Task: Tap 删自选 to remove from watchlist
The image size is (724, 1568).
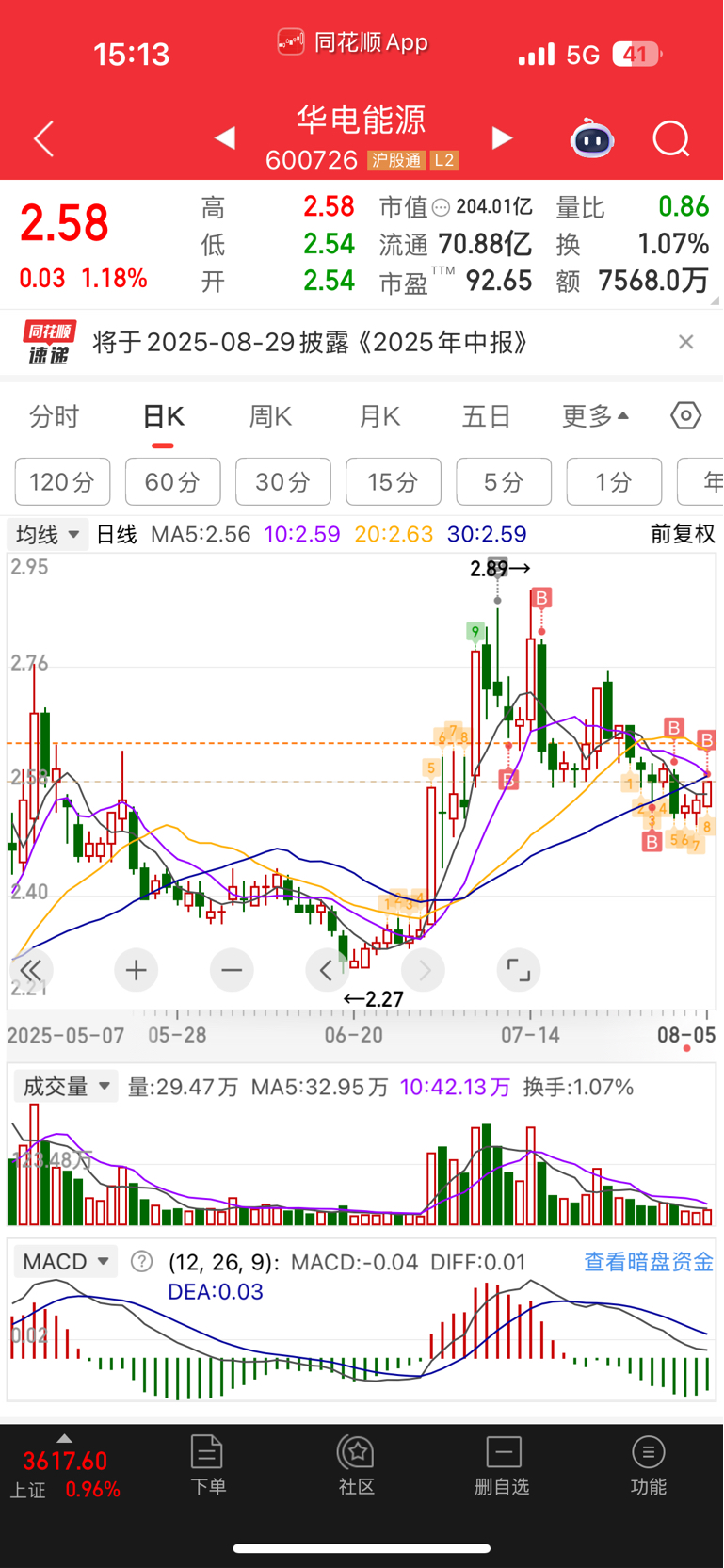Action: click(x=503, y=1465)
